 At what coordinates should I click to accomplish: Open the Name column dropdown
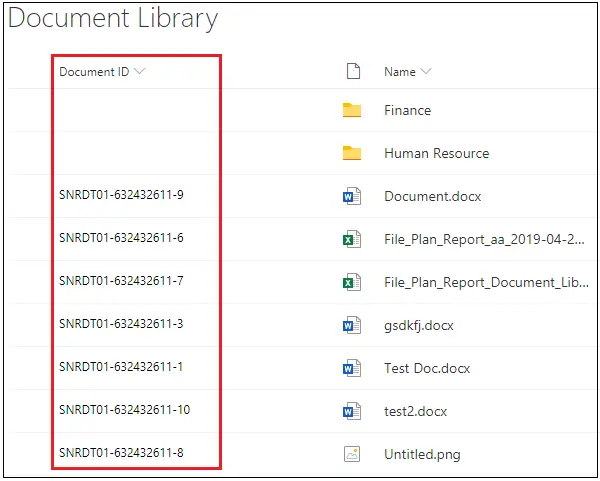click(x=426, y=72)
